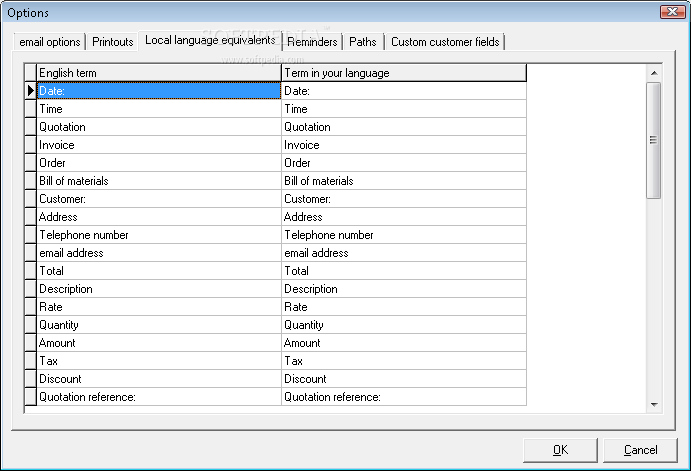Edit the Amount translation cell
The width and height of the screenshot is (691, 471).
tap(404, 343)
